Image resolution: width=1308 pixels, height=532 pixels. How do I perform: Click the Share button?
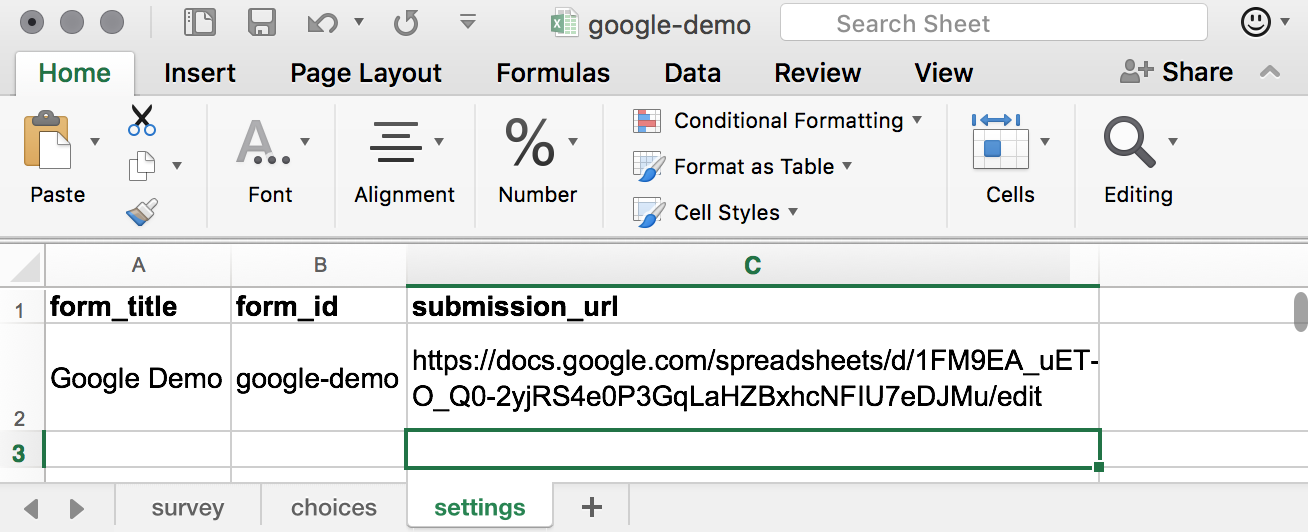(1176, 72)
